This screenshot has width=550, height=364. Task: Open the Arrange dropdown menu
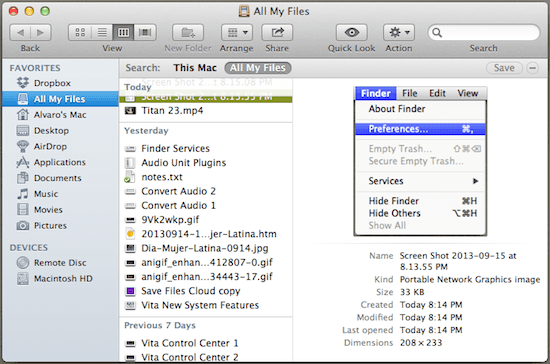click(237, 33)
